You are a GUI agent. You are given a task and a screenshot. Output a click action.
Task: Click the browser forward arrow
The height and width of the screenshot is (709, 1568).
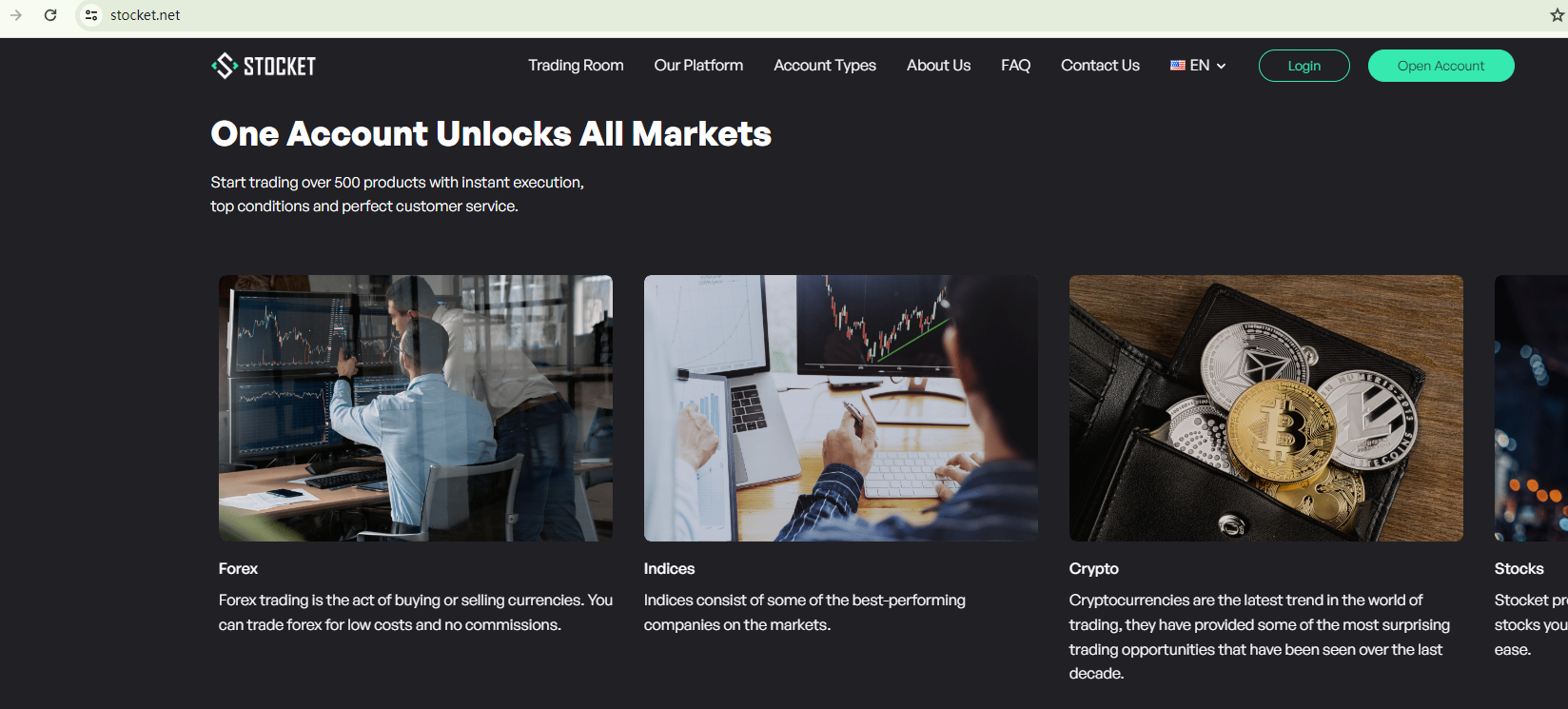[x=16, y=15]
